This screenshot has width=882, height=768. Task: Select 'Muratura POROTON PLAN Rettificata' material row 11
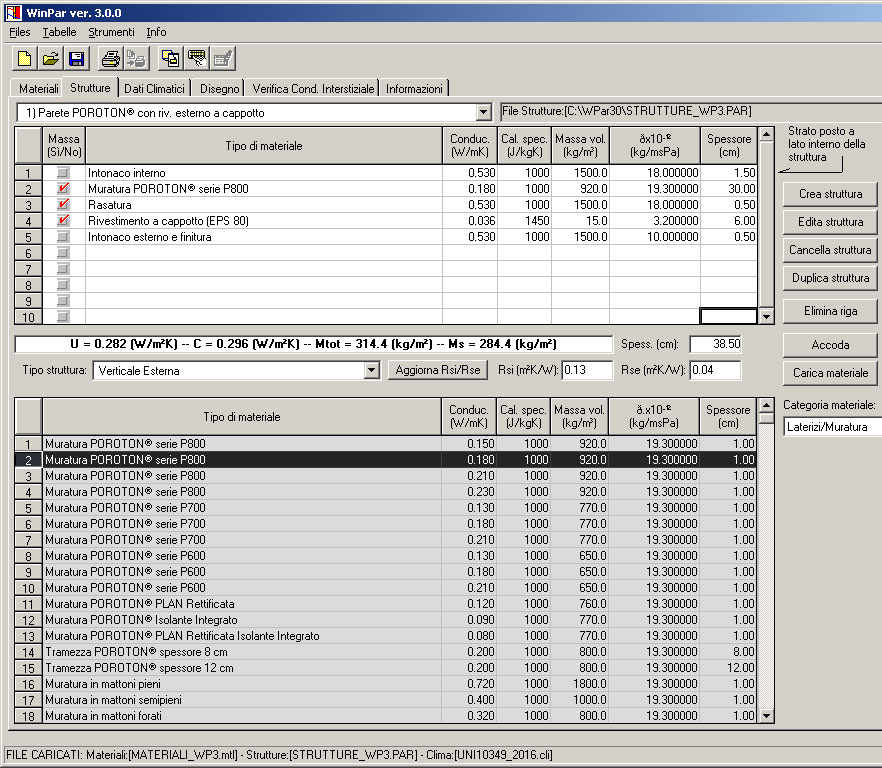coord(385,604)
